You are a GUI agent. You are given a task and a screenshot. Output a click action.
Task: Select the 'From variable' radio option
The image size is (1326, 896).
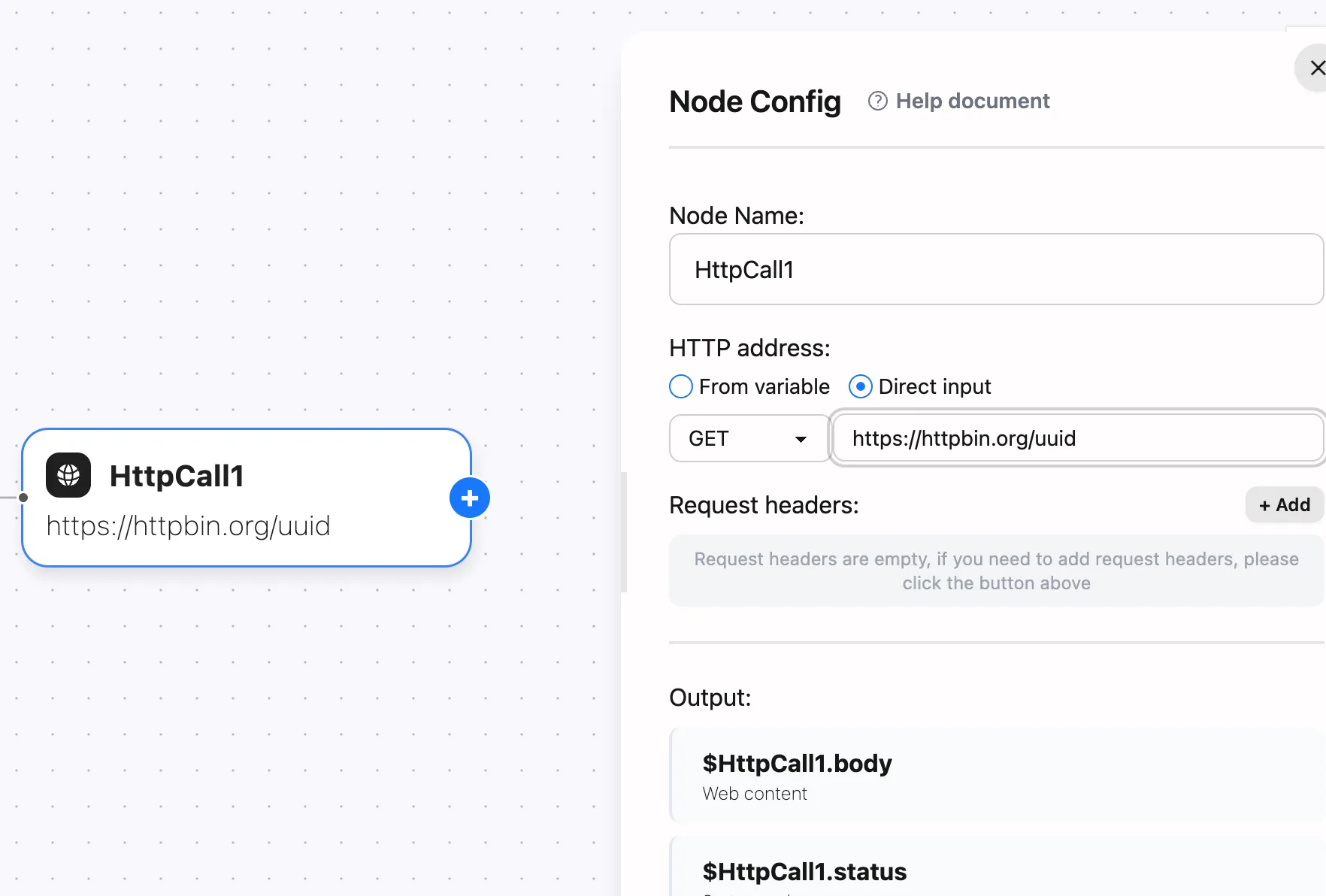point(680,386)
